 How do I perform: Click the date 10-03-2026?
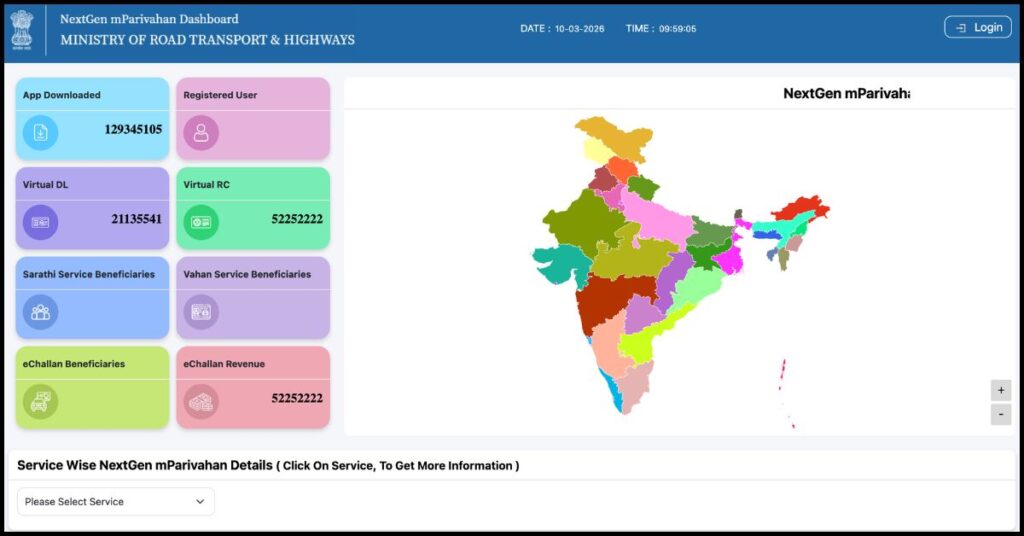(579, 29)
